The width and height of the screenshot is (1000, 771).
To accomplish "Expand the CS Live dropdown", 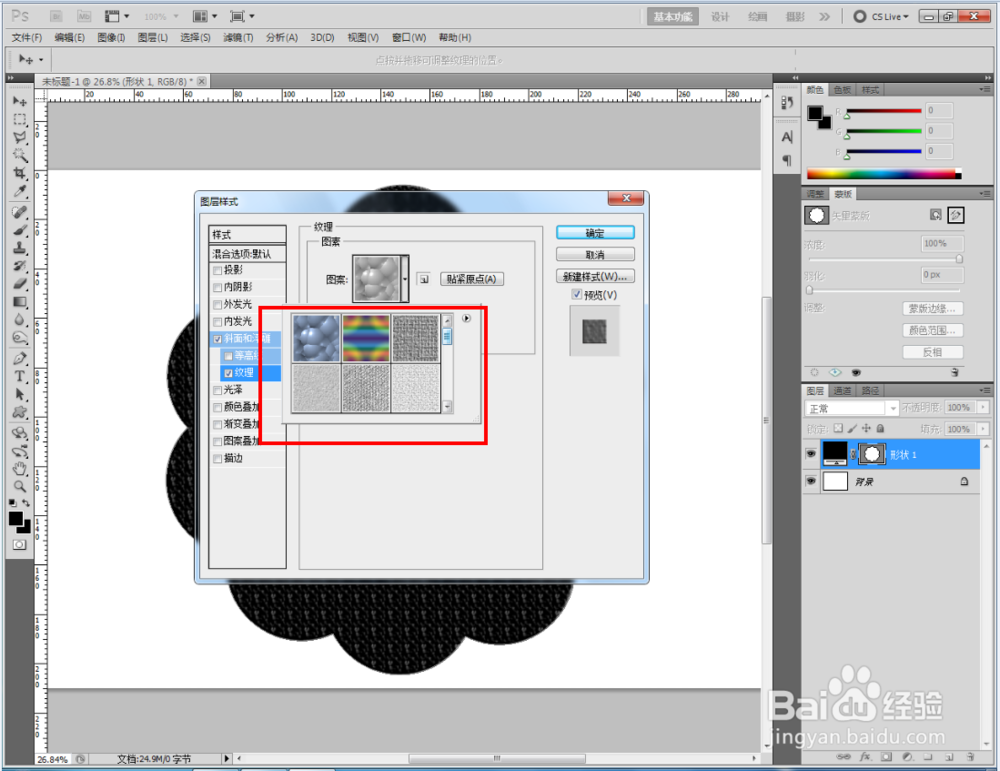I will (890, 17).
